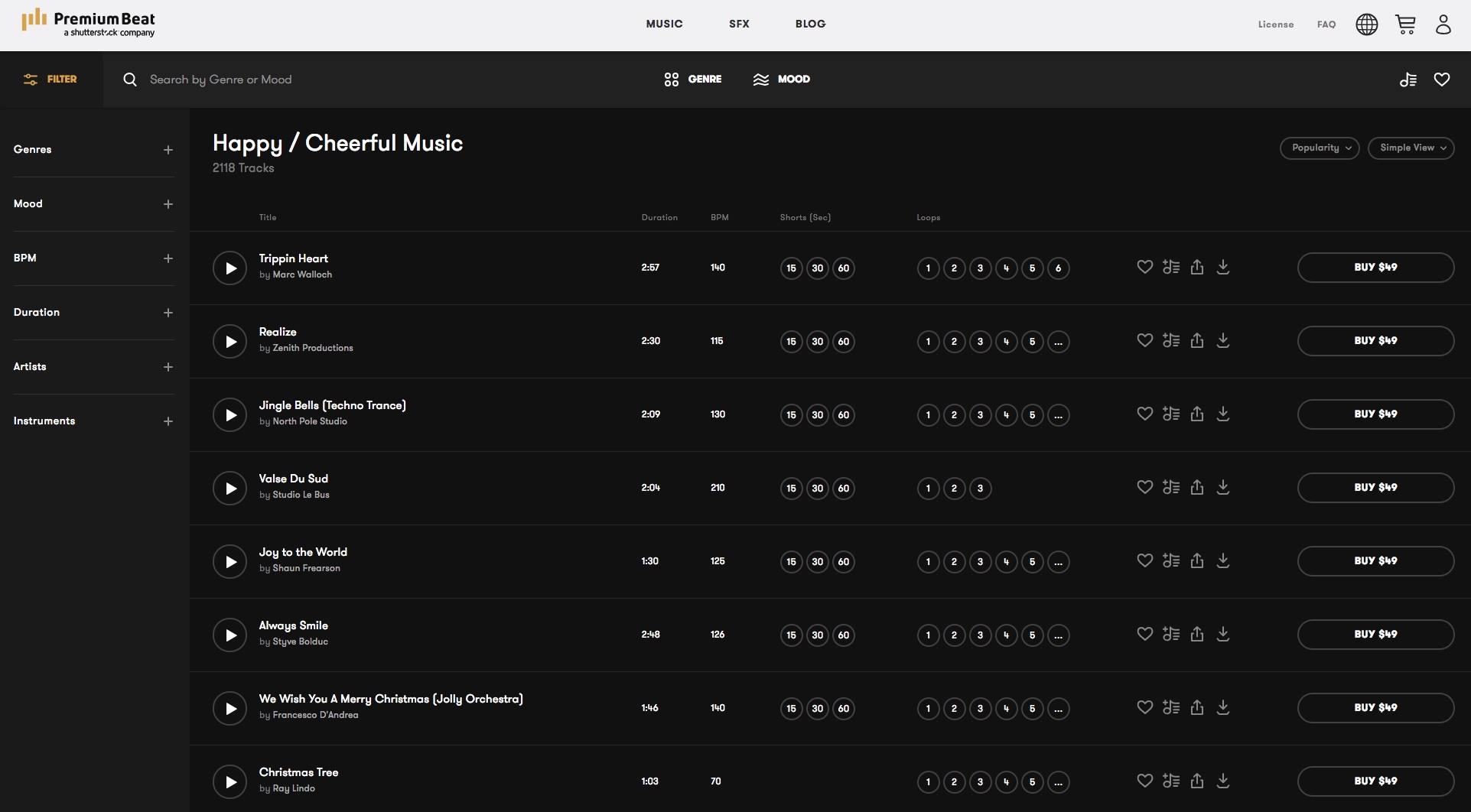1471x812 pixels.
Task: Open the shopping cart
Action: pyautogui.click(x=1406, y=24)
